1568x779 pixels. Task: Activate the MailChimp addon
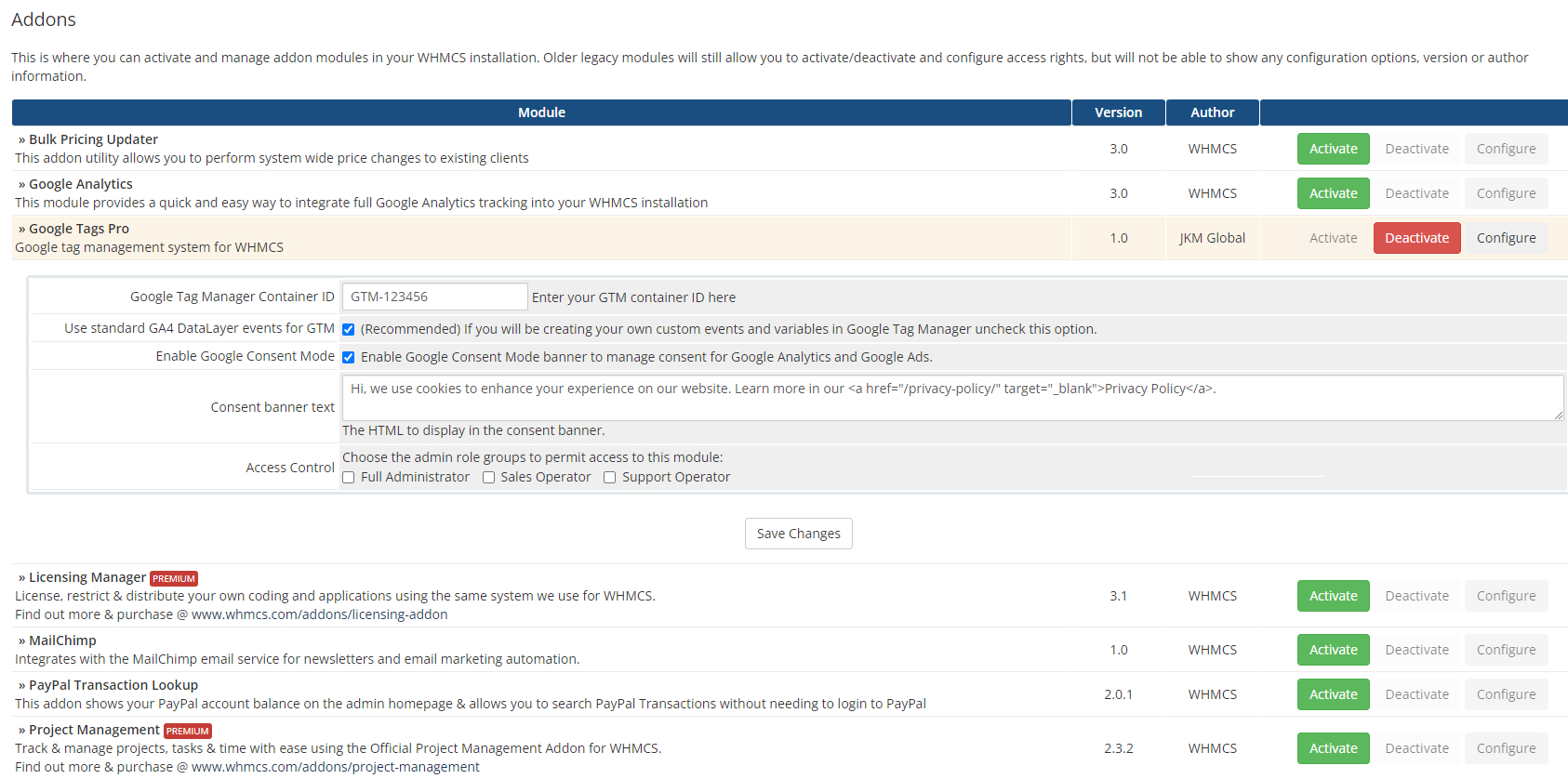click(x=1333, y=650)
